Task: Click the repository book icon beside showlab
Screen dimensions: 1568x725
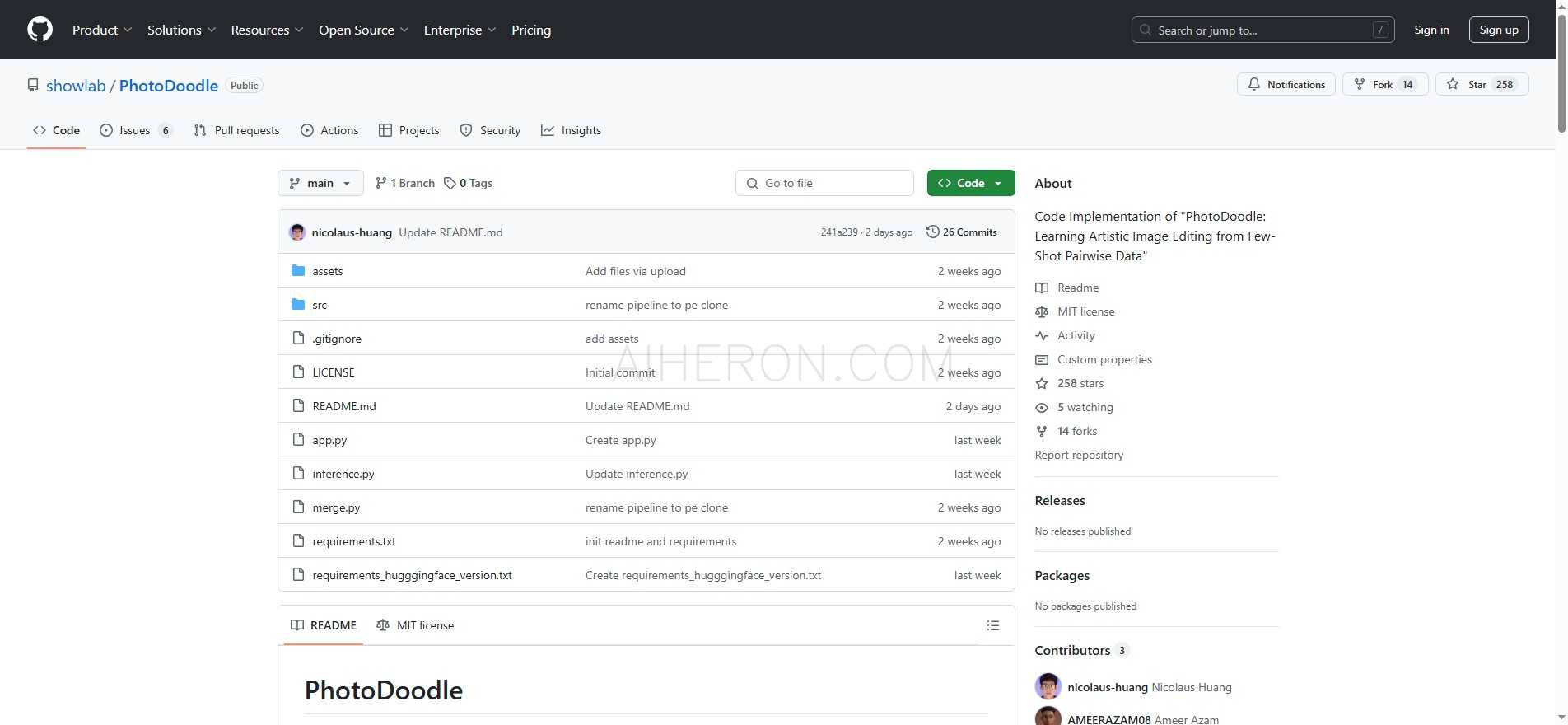Action: tap(33, 85)
